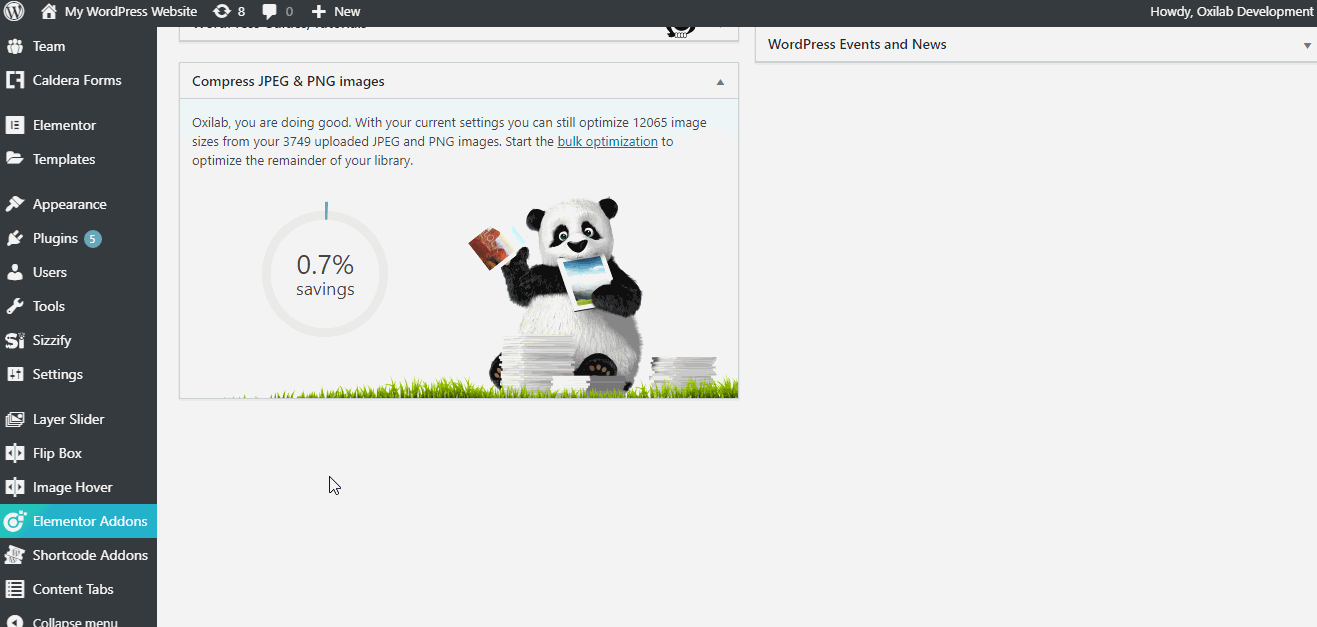The height and width of the screenshot is (627, 1317).
Task: Click the Plugins plug icon
Action: click(15, 238)
